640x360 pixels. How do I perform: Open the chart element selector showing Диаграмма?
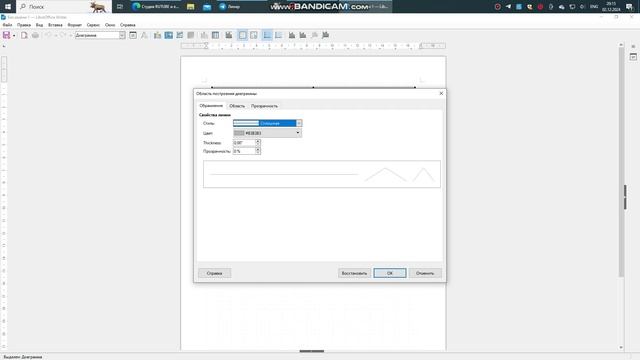pyautogui.click(x=100, y=36)
